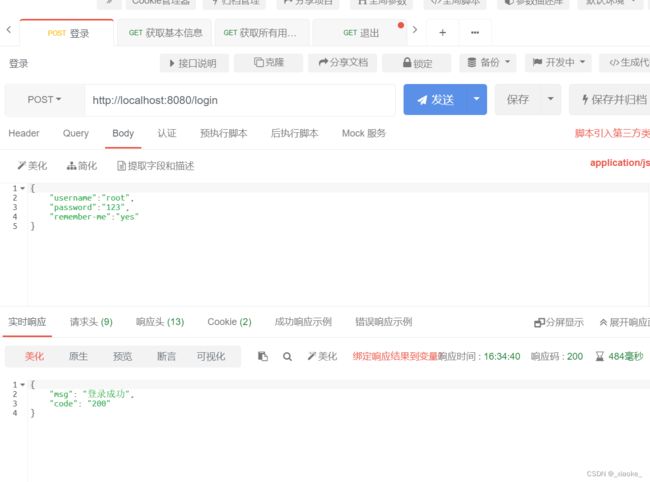Click the "username":"root" line in body

pyautogui.click(x=91, y=198)
